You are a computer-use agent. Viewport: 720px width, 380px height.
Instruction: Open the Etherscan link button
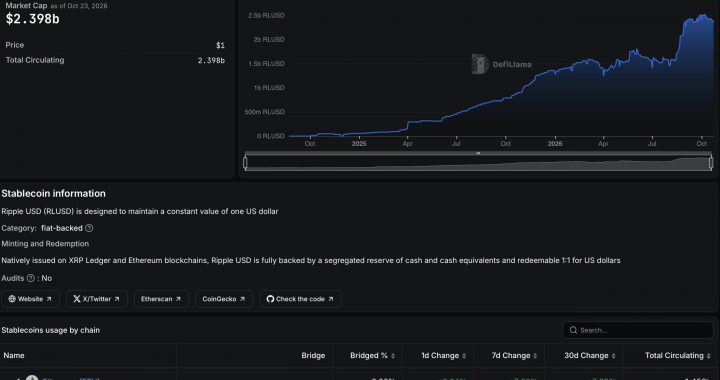tap(161, 299)
